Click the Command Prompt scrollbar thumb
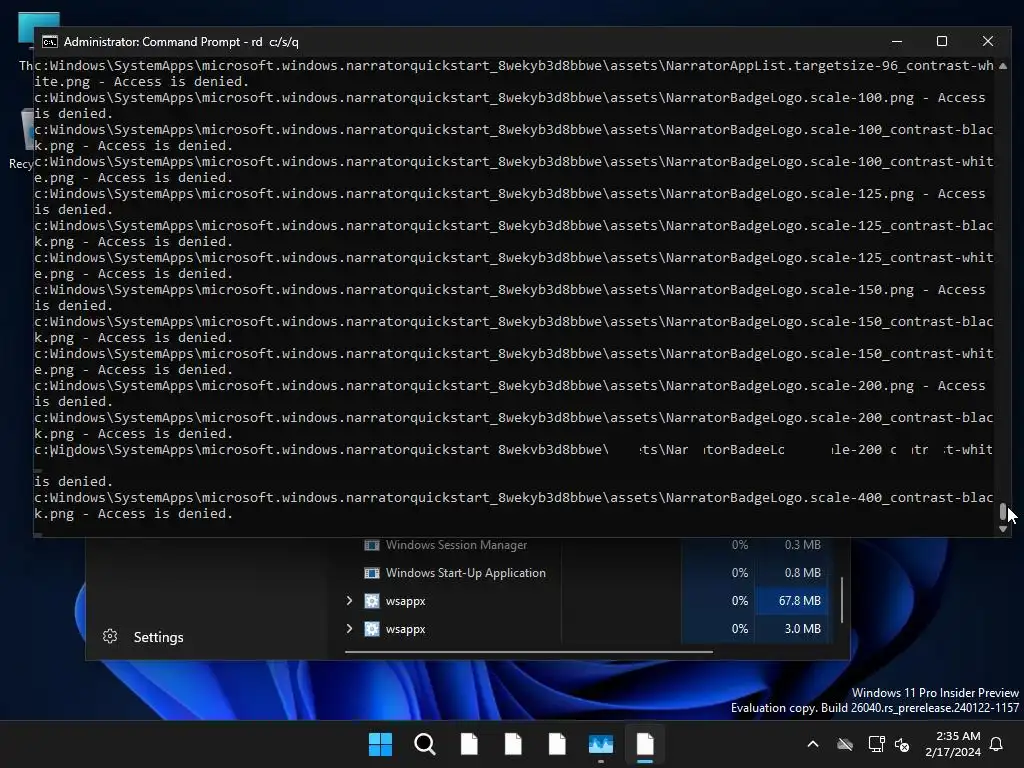Image resolution: width=1024 pixels, height=768 pixels. [x=1003, y=512]
